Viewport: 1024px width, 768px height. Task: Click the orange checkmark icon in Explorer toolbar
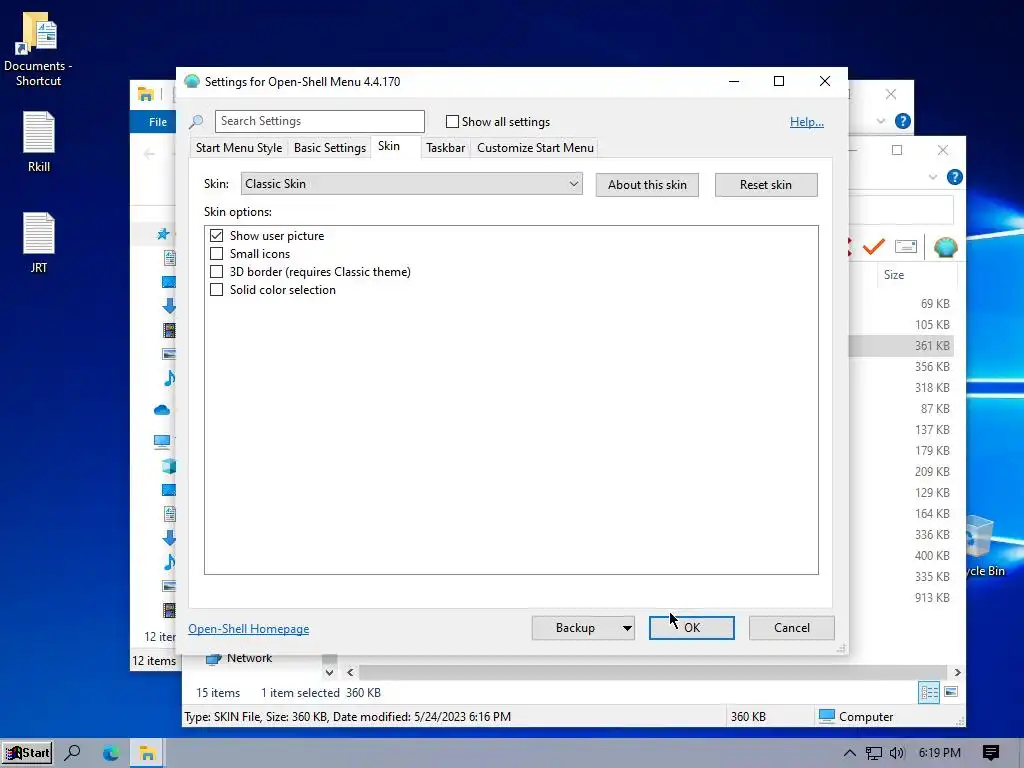(x=873, y=247)
